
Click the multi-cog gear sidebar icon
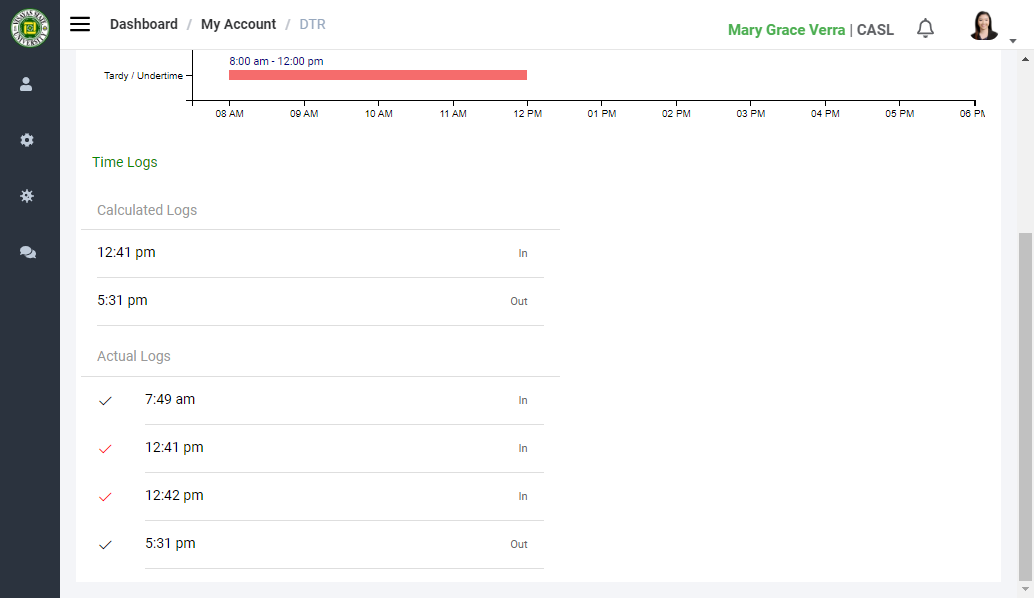27,197
